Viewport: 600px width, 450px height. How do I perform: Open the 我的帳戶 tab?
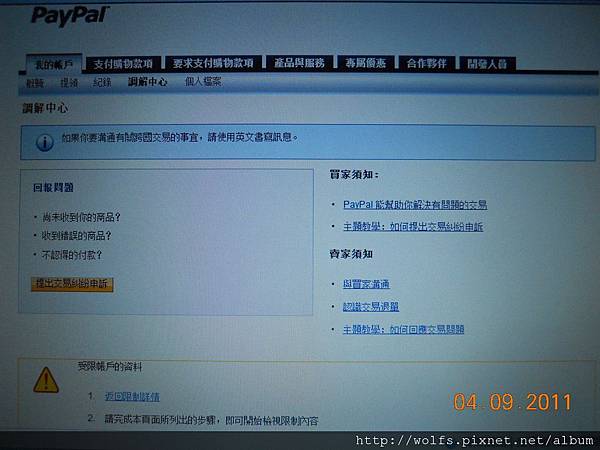pyautogui.click(x=54, y=64)
